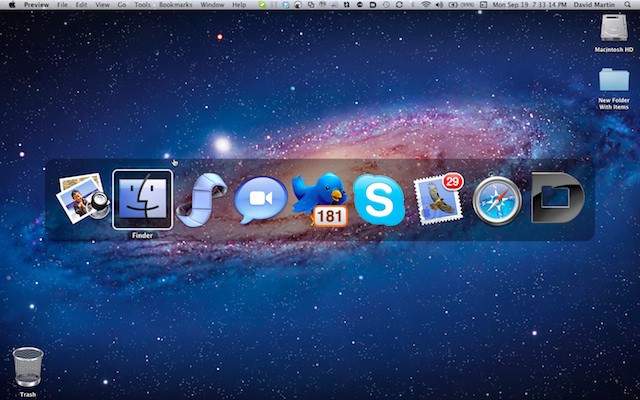The image size is (640, 400).
Task: Open Spotlight search magnifier
Action: (627, 5)
